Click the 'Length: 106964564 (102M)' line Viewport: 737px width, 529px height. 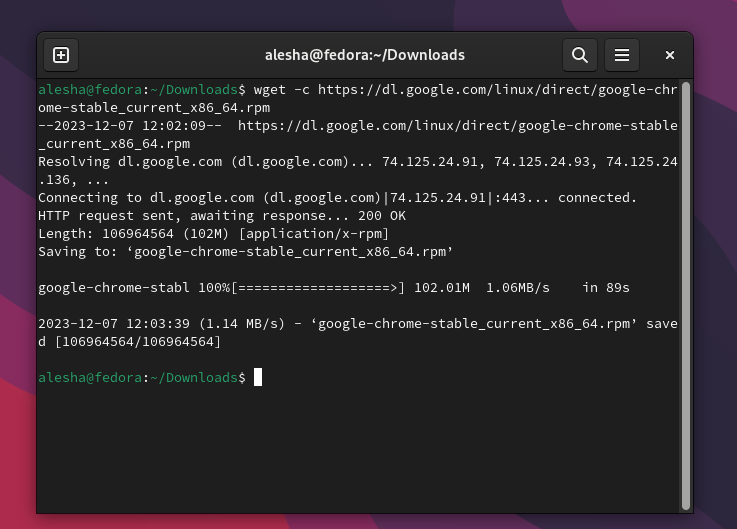pyautogui.click(x=133, y=234)
